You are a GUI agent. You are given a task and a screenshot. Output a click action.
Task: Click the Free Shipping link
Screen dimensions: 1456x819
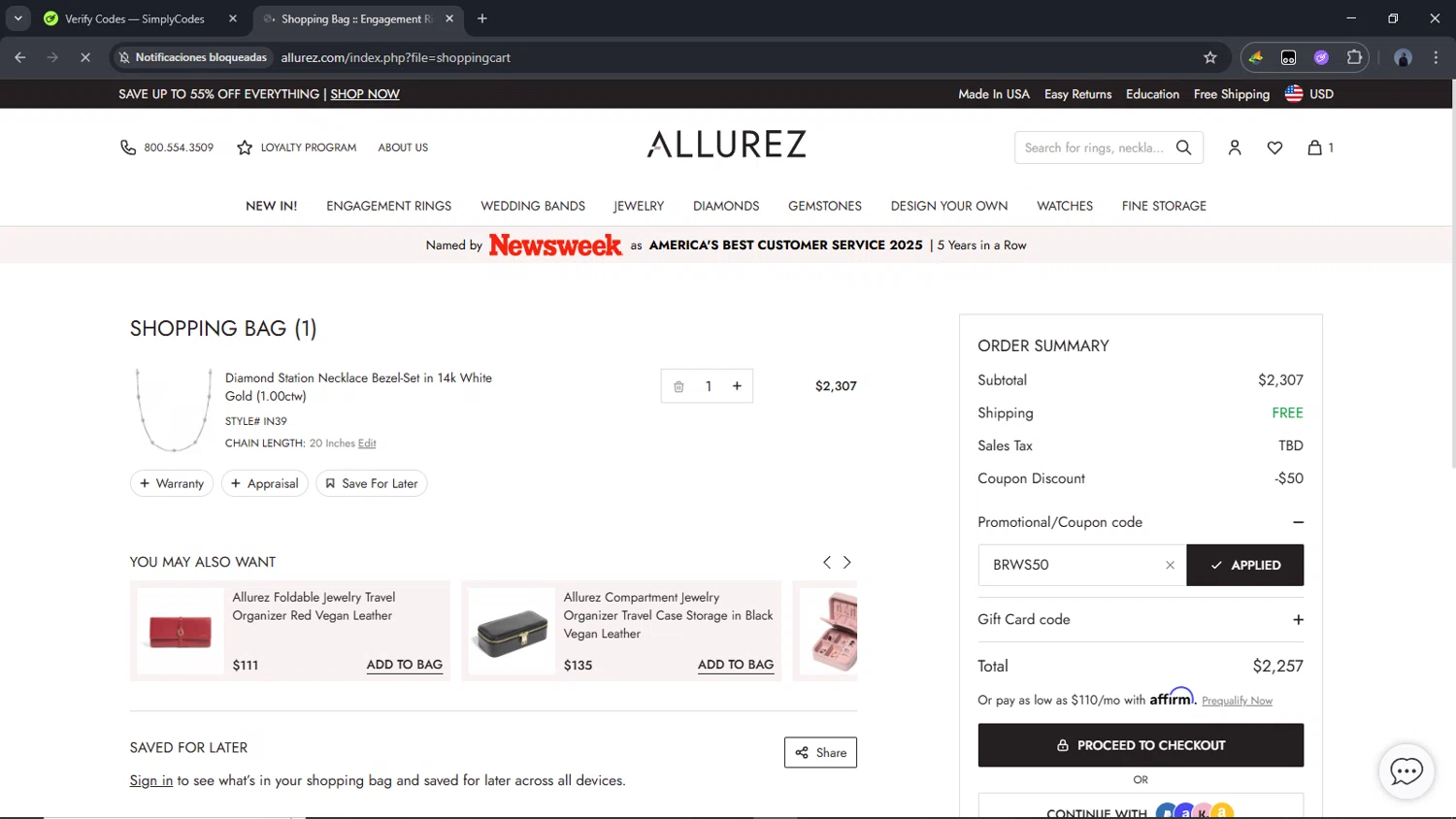click(x=1232, y=94)
